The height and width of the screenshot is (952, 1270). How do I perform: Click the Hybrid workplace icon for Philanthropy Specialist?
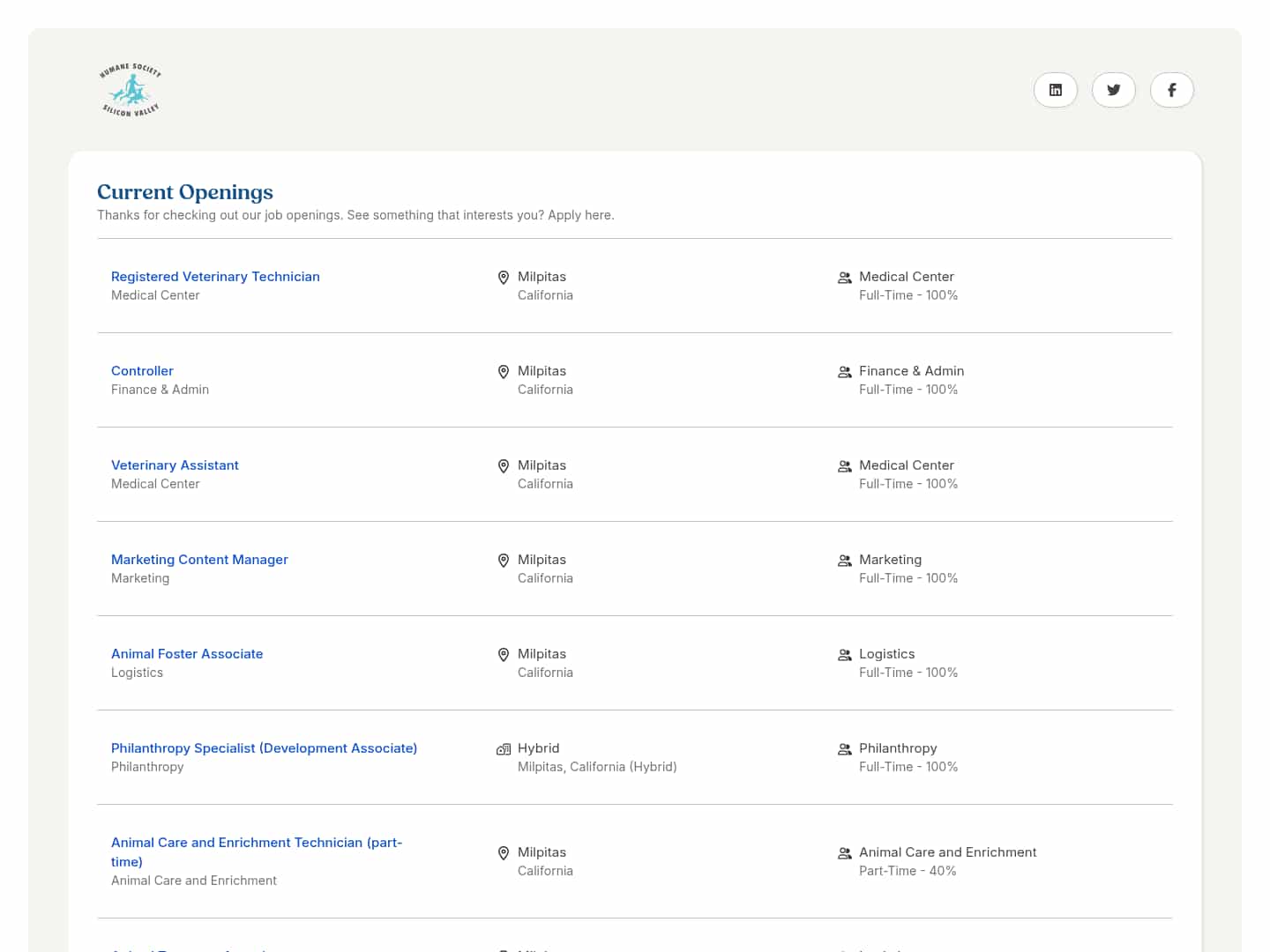(504, 749)
